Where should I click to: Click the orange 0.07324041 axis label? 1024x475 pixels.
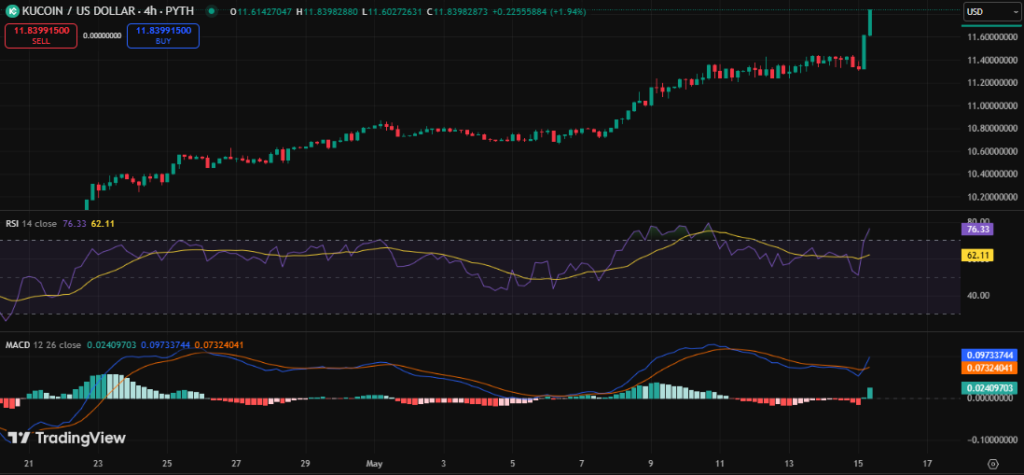tap(989, 368)
